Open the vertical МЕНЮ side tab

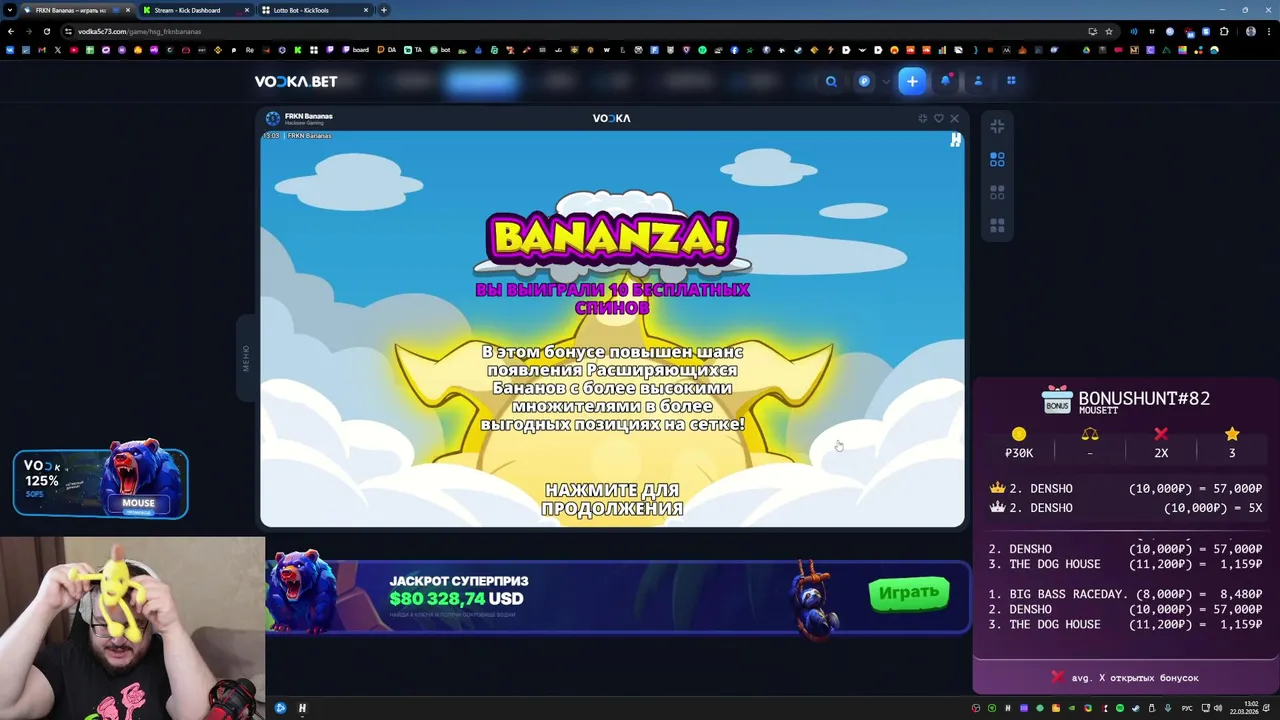pos(246,358)
